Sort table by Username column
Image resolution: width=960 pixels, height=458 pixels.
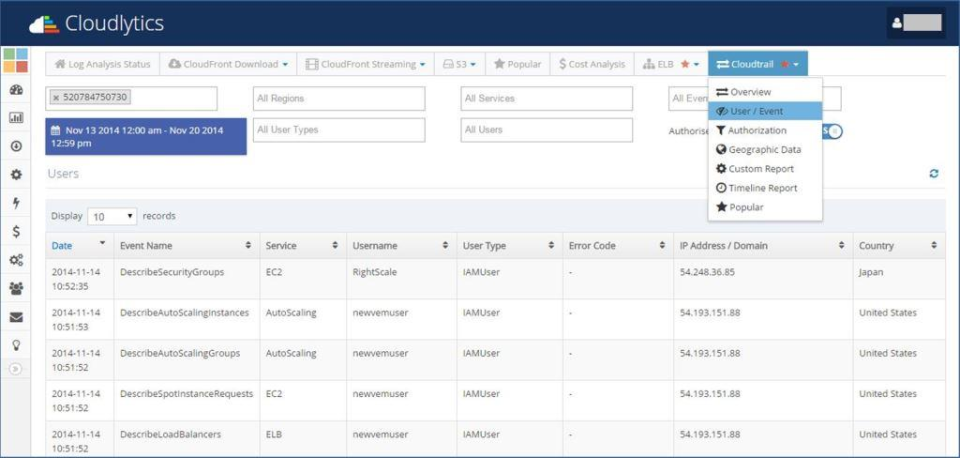pos(401,246)
